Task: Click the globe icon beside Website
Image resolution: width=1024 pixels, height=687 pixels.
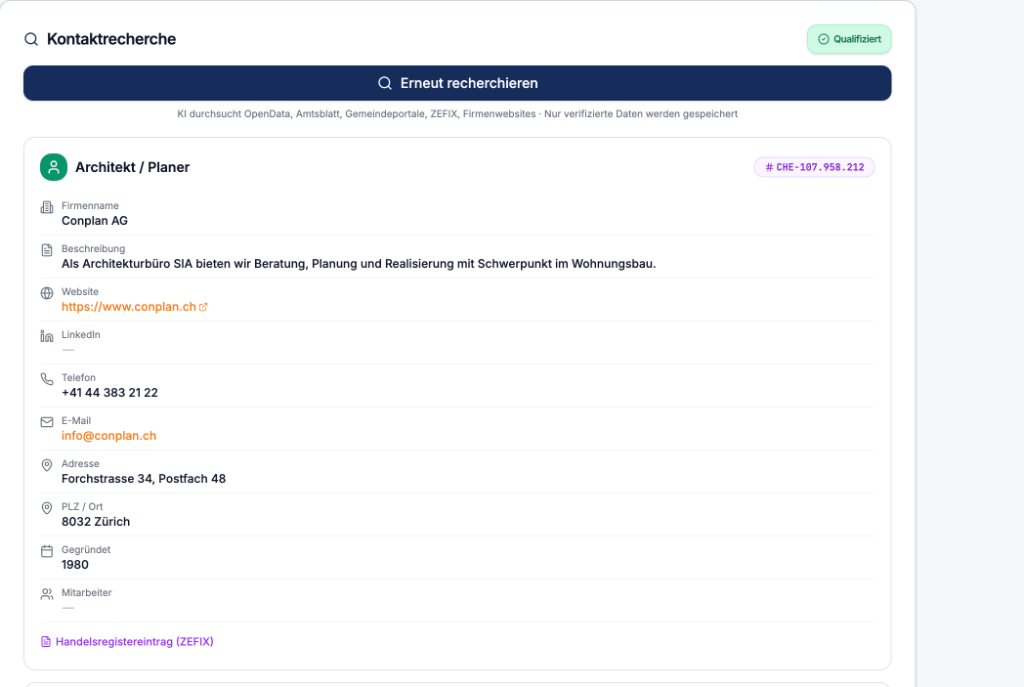Action: point(47,293)
